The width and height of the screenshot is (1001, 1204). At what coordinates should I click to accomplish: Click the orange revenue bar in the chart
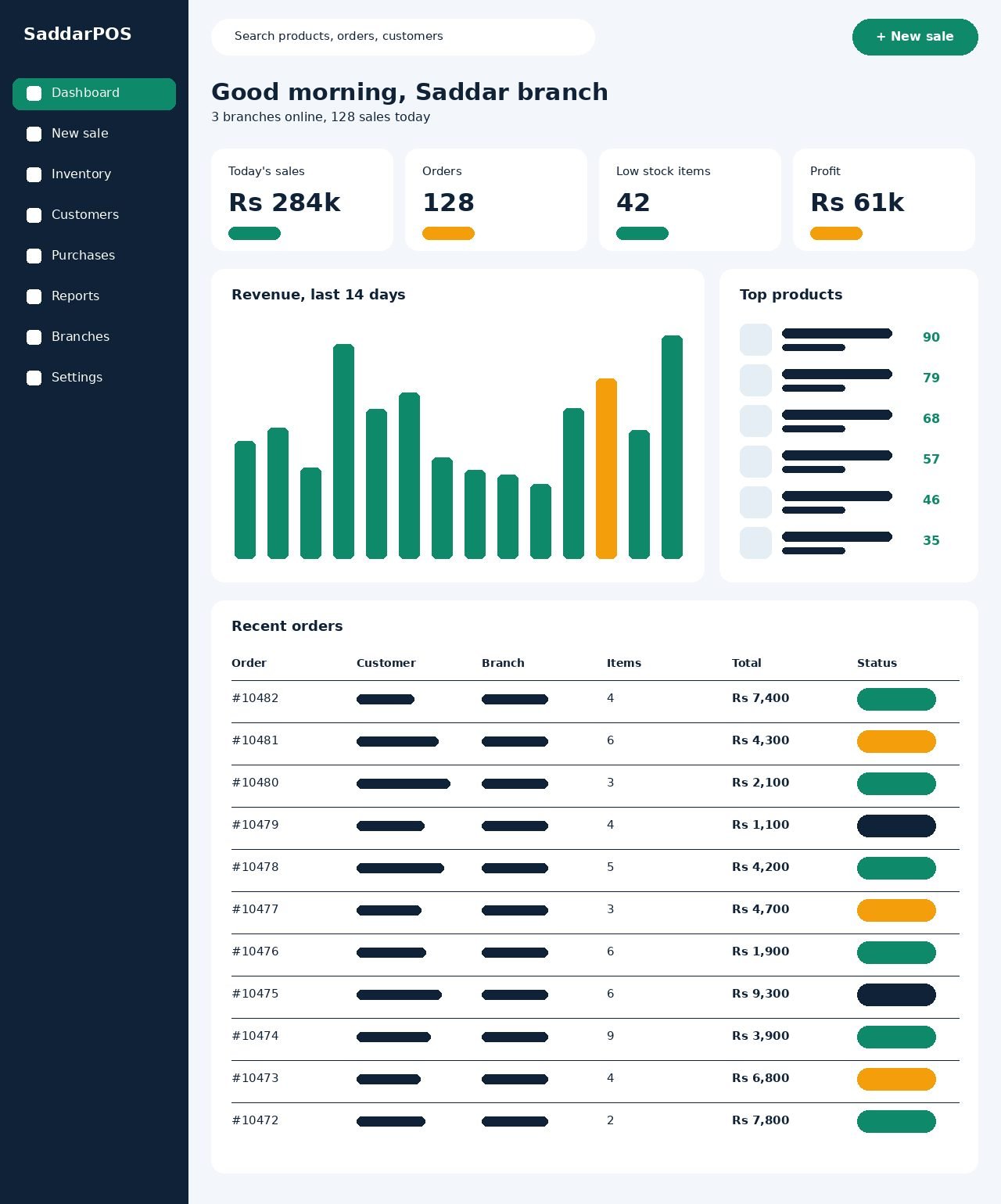click(x=606, y=468)
